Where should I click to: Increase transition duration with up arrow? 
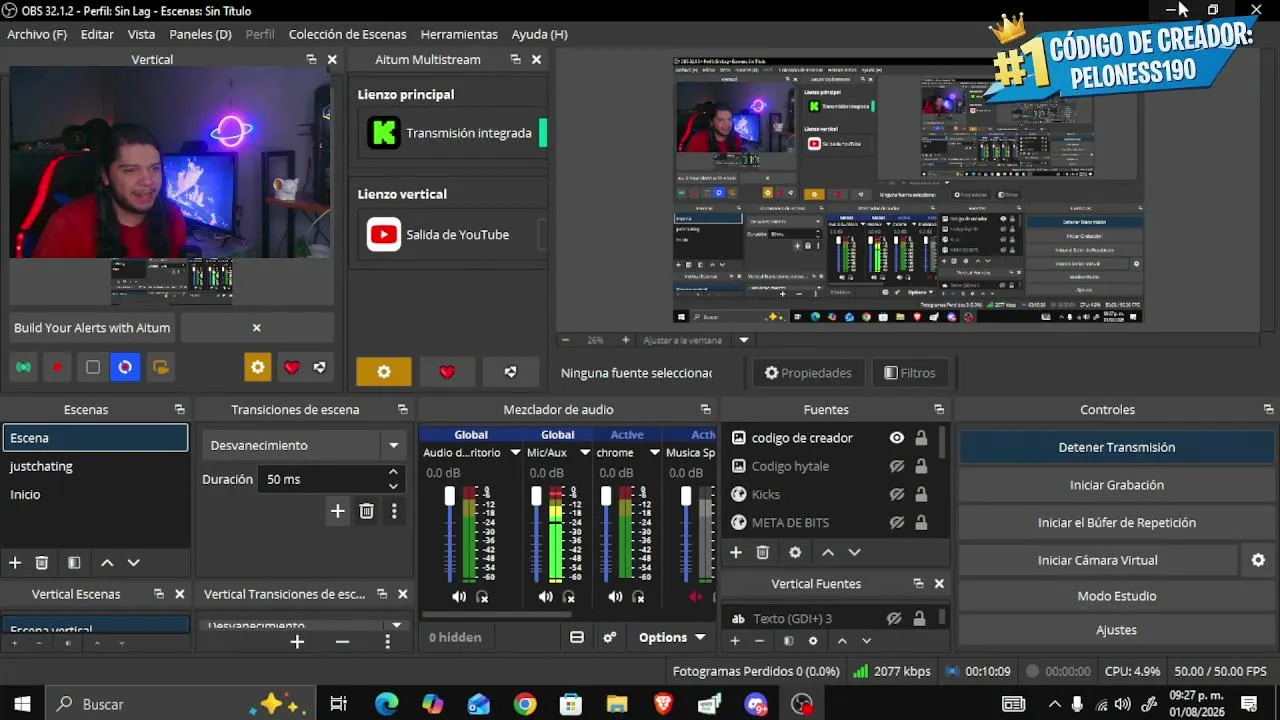click(x=393, y=472)
